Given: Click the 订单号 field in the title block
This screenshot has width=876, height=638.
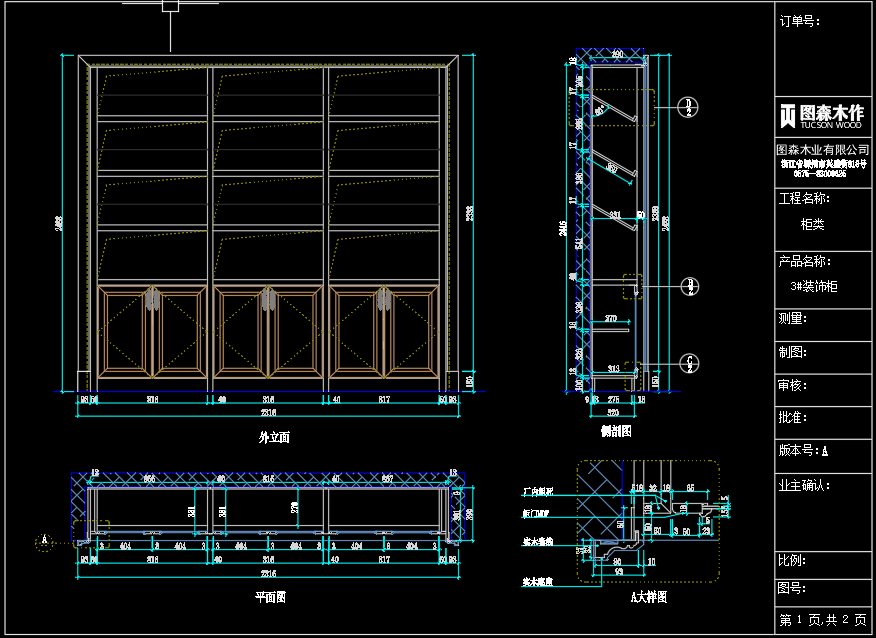Looking at the screenshot, I should pyautogui.click(x=800, y=21).
